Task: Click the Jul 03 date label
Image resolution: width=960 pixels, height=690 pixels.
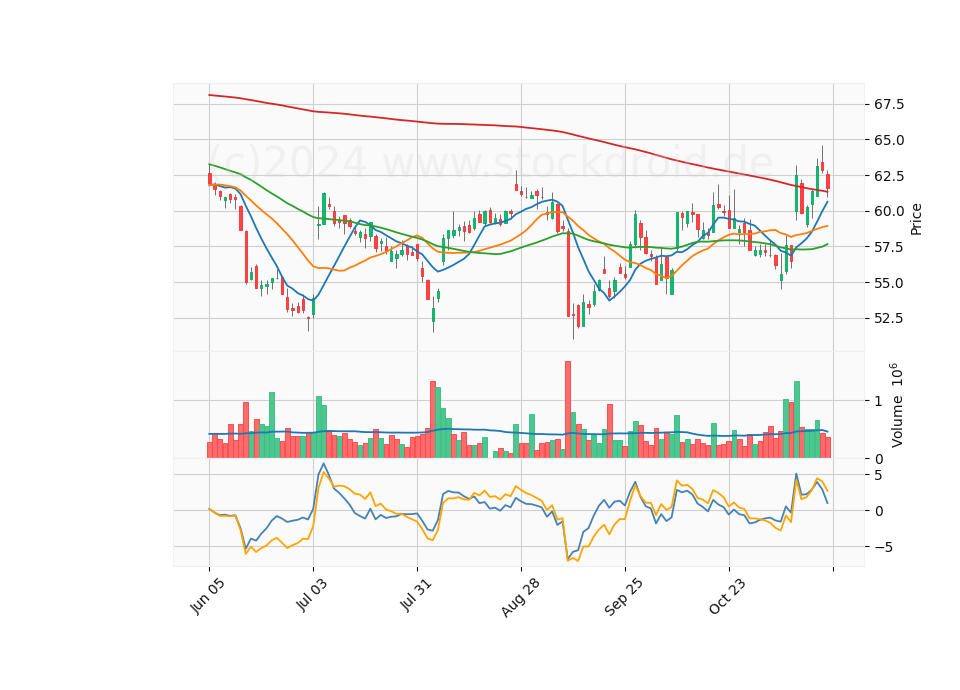Action: tap(312, 595)
